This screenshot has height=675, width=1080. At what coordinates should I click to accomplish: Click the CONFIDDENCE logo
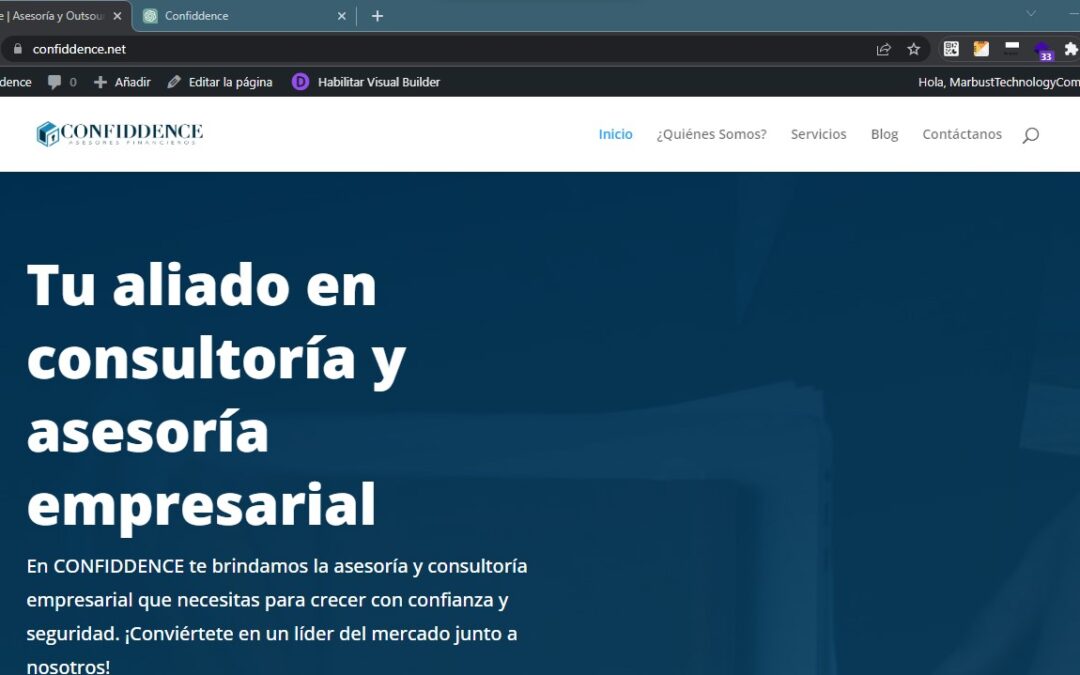point(120,134)
